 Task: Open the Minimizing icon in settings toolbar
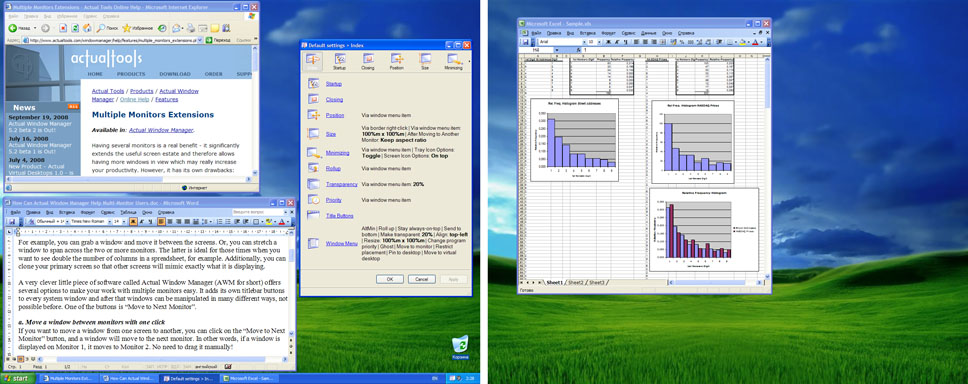tap(454, 61)
